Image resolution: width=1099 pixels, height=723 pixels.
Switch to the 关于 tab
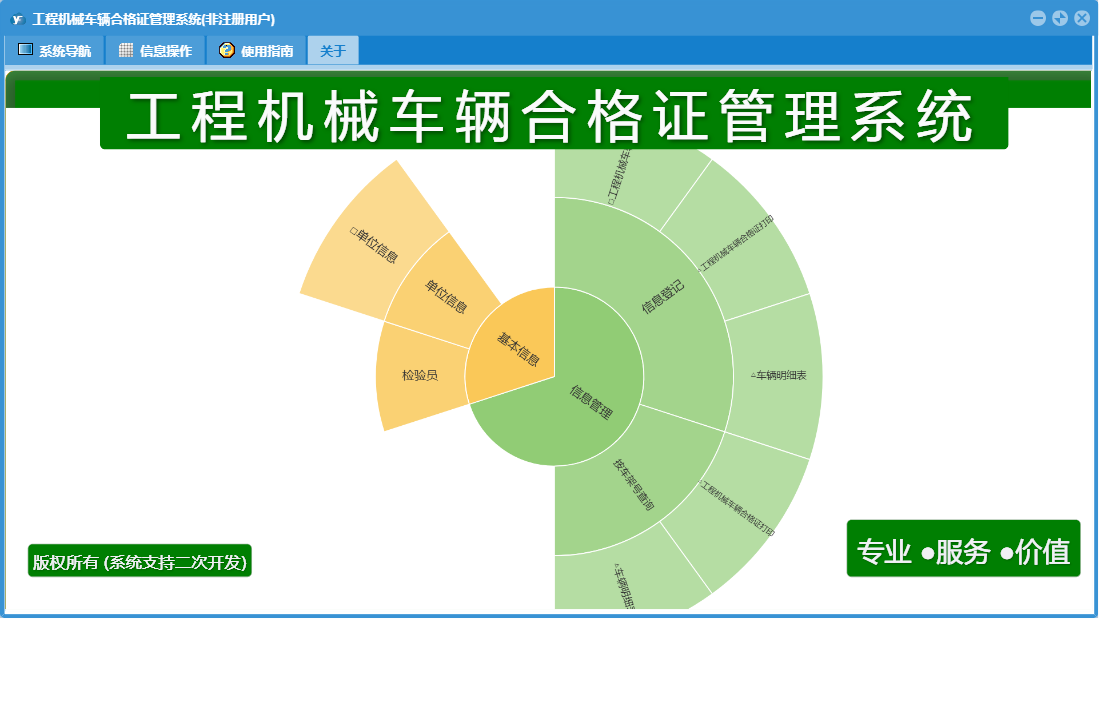tap(333, 50)
